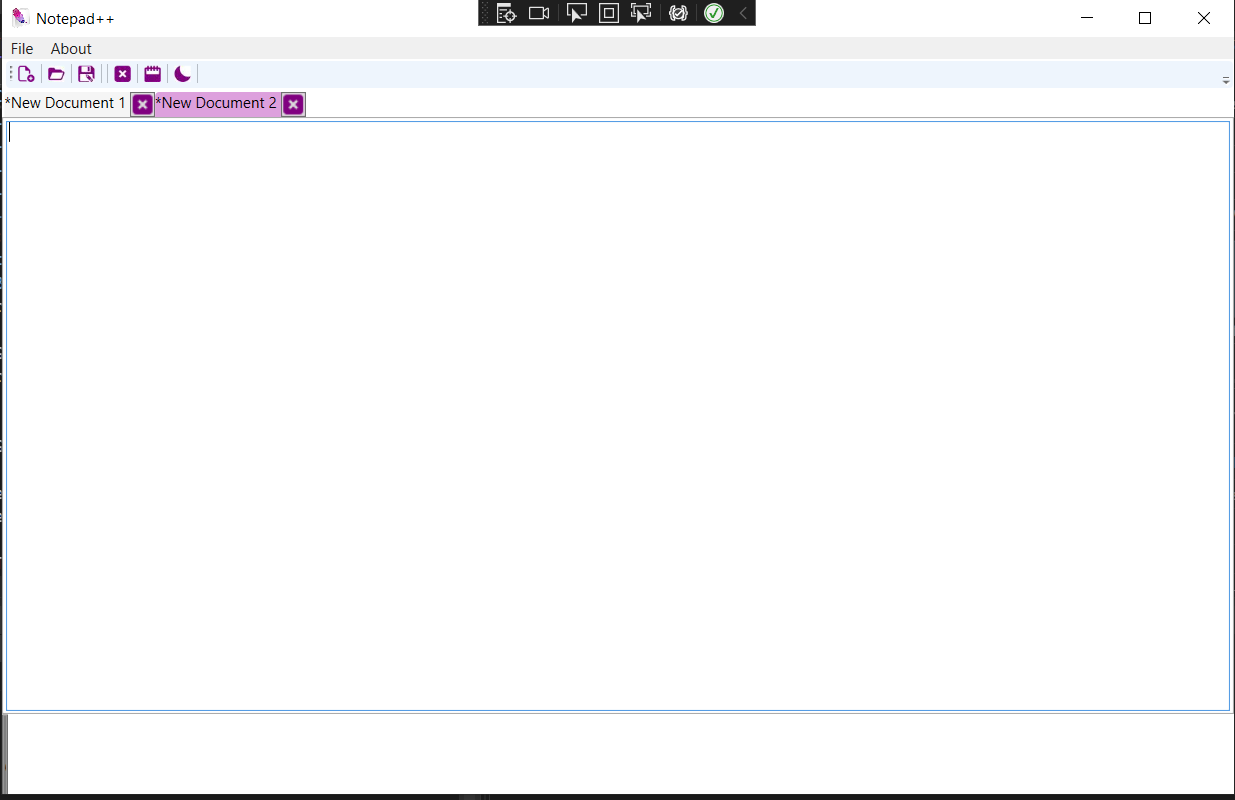Insert the date via the calendar icon
Viewport: 1235px width, 800px height.
(x=152, y=73)
